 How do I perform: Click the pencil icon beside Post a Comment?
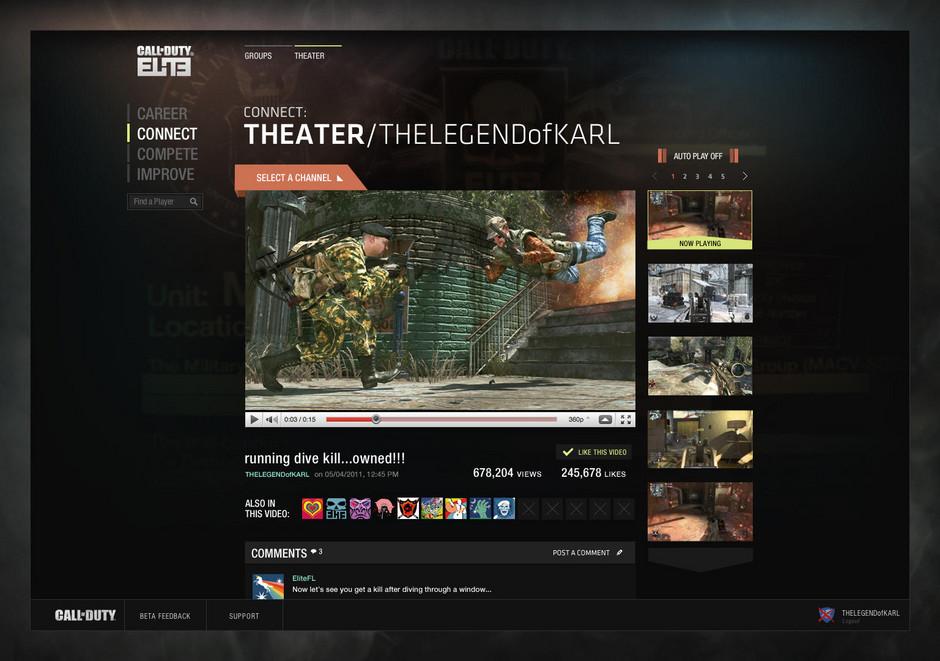click(x=620, y=553)
